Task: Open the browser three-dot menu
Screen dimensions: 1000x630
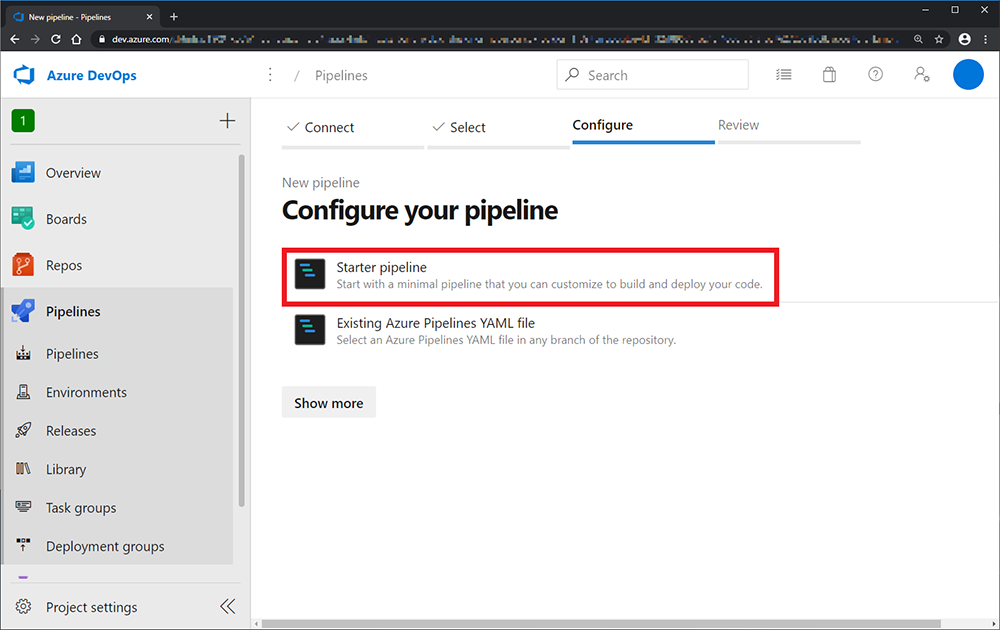Action: pyautogui.click(x=986, y=40)
